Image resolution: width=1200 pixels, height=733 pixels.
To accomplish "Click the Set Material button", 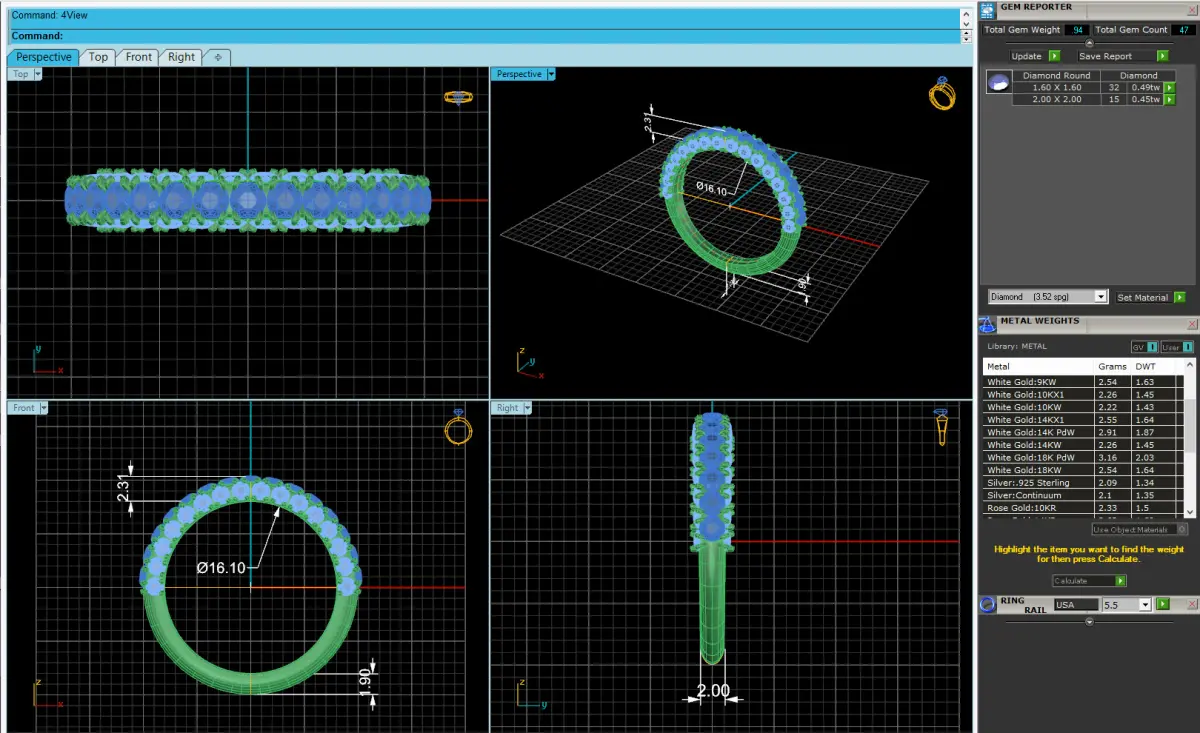I will click(1150, 297).
